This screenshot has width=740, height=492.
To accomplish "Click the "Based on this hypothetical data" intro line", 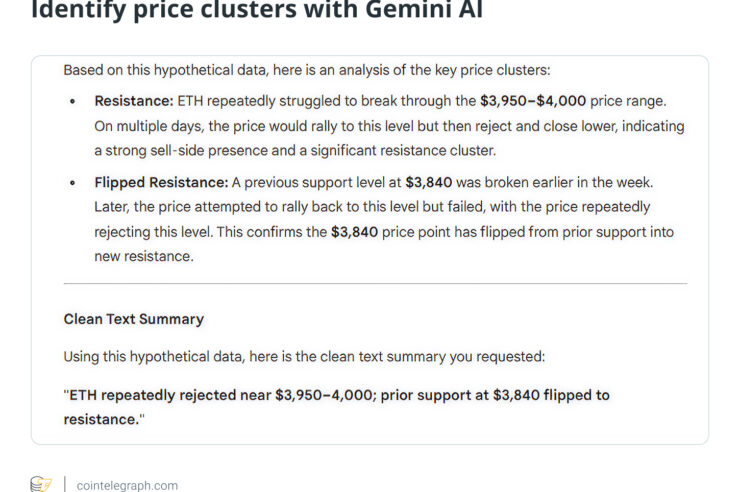I will (306, 71).
